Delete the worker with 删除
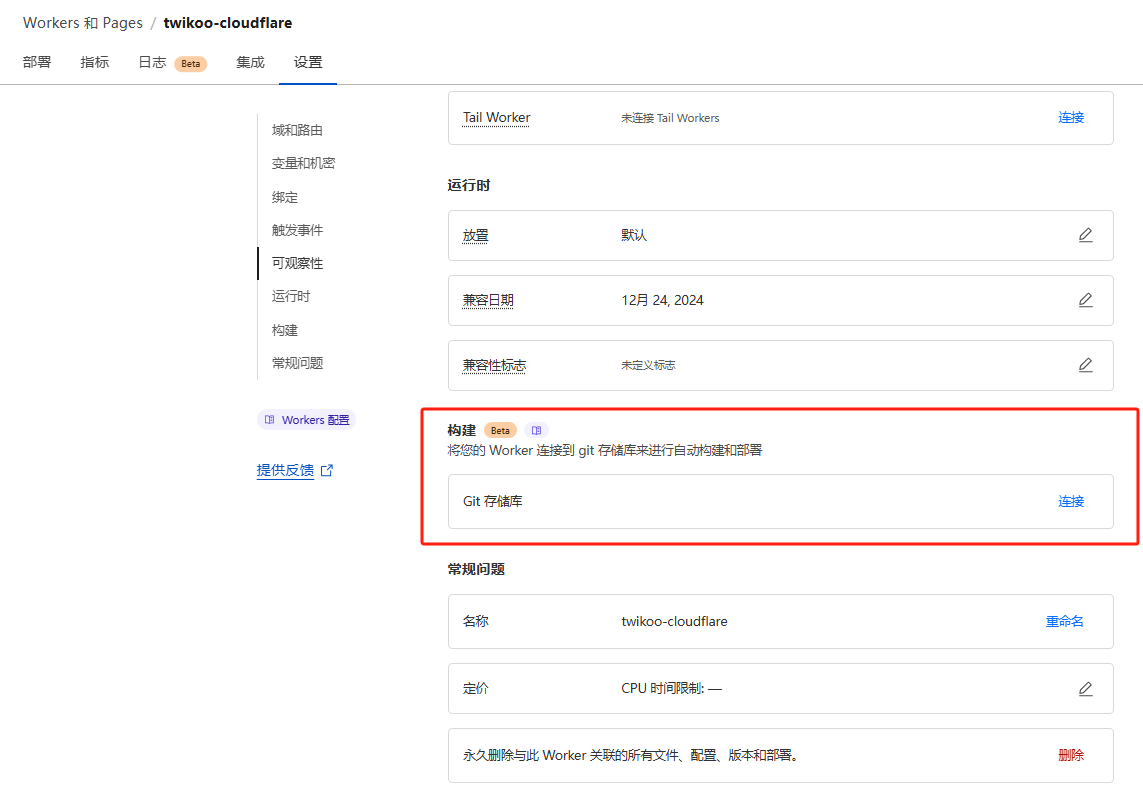This screenshot has width=1143, height=789. 1070,755
